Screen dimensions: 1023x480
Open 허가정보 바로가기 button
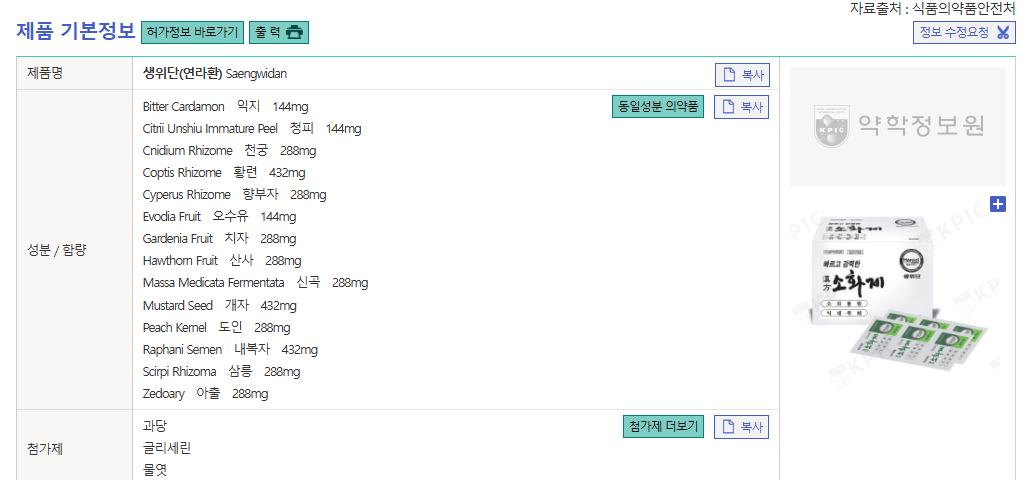point(192,32)
